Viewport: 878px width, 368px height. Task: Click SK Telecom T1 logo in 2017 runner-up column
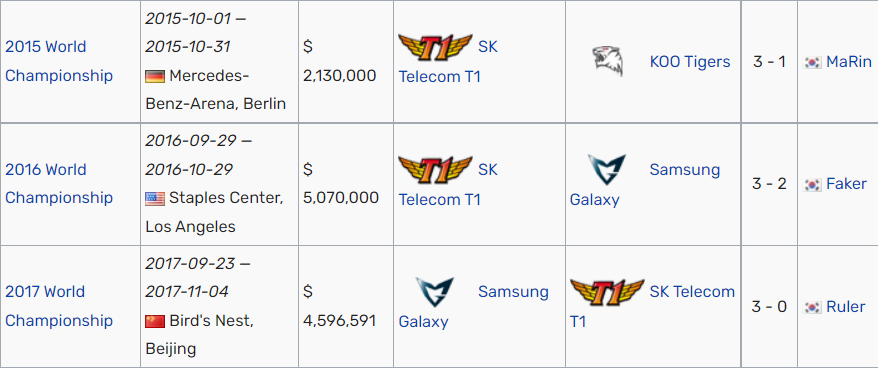607,292
